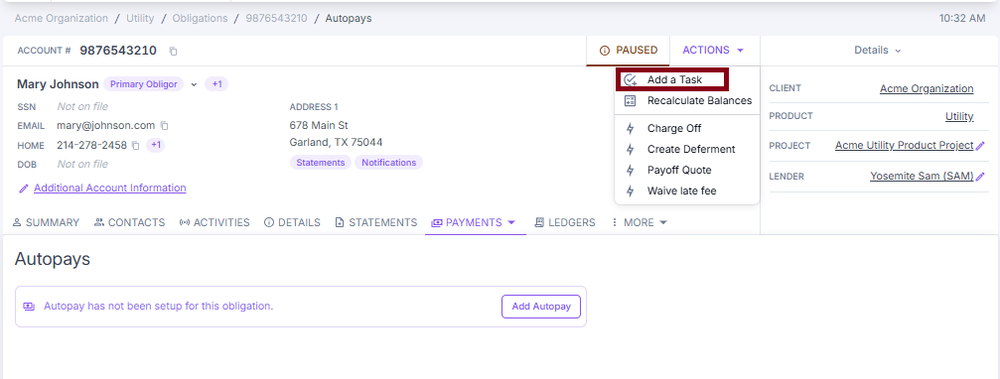This screenshot has height=379, width=1000.
Task: Show the extra phone number +1 badge
Action: pyautogui.click(x=156, y=145)
